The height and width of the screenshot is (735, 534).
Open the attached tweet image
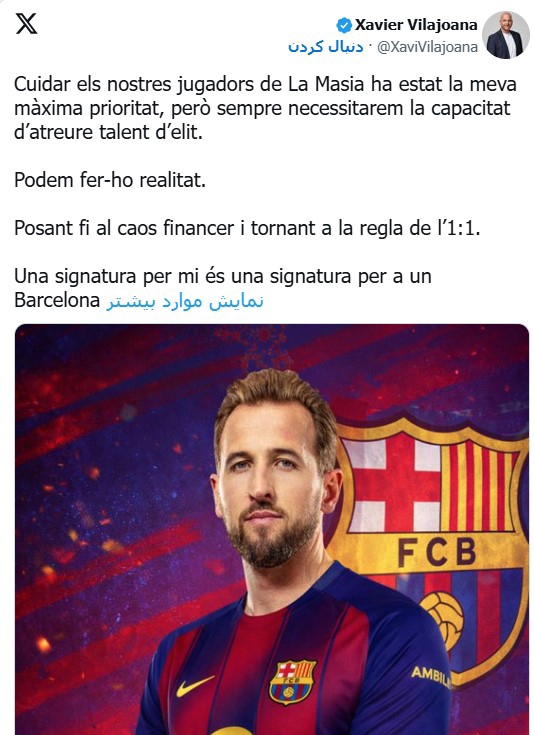(272, 529)
